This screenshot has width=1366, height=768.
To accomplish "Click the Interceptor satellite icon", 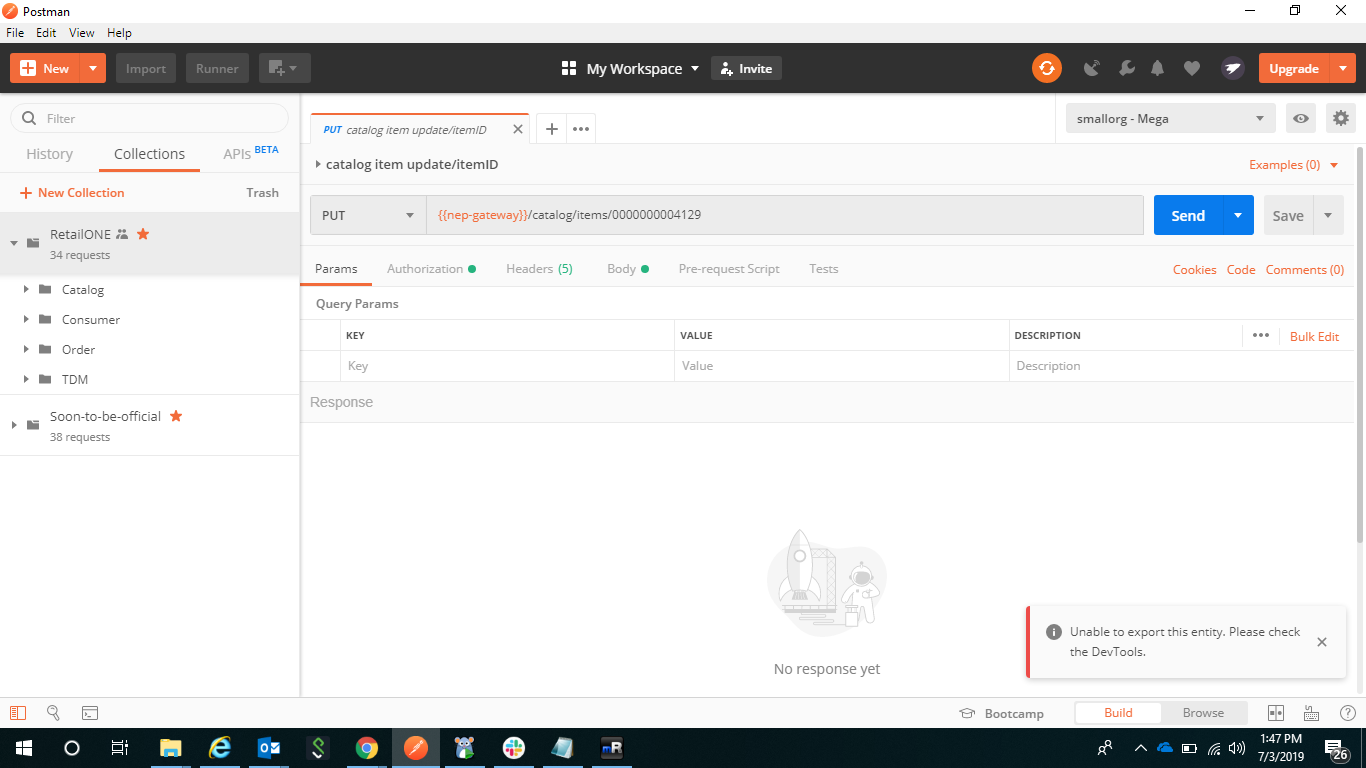I will [x=1092, y=67].
